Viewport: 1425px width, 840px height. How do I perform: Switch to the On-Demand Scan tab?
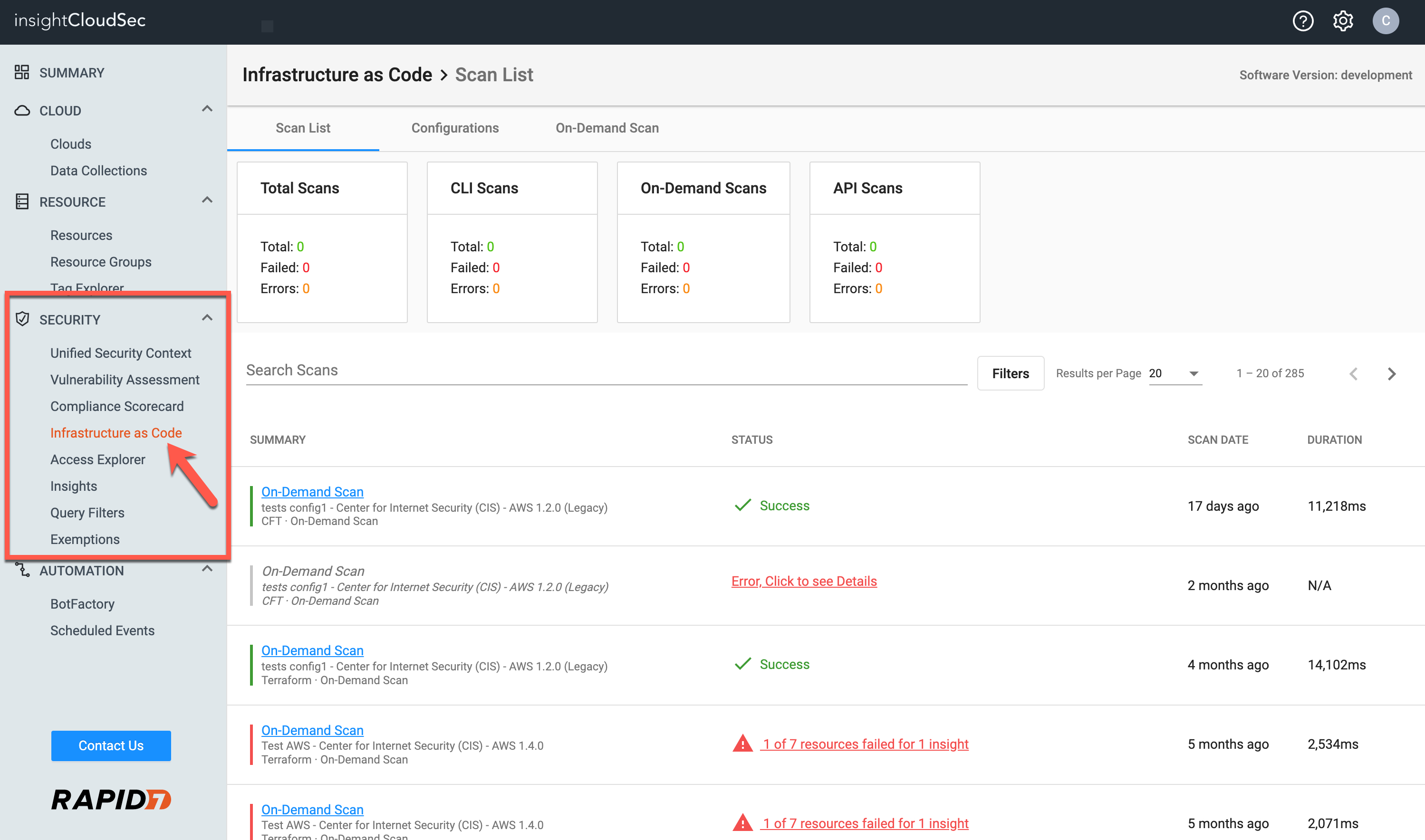tap(607, 128)
